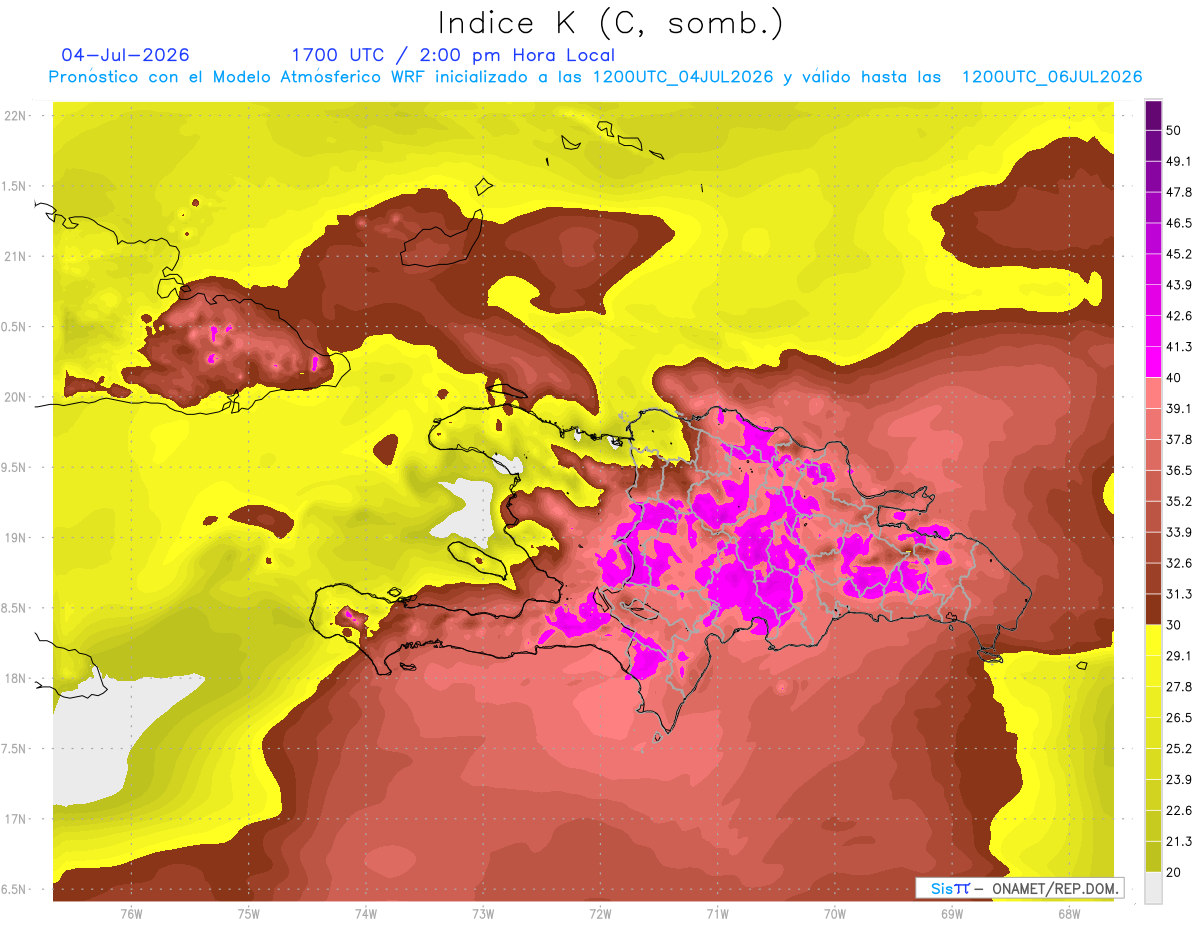Image resolution: width=1200 pixels, height=927 pixels.
Task: Click the "30" value on the color scale
Action: (x=1175, y=625)
